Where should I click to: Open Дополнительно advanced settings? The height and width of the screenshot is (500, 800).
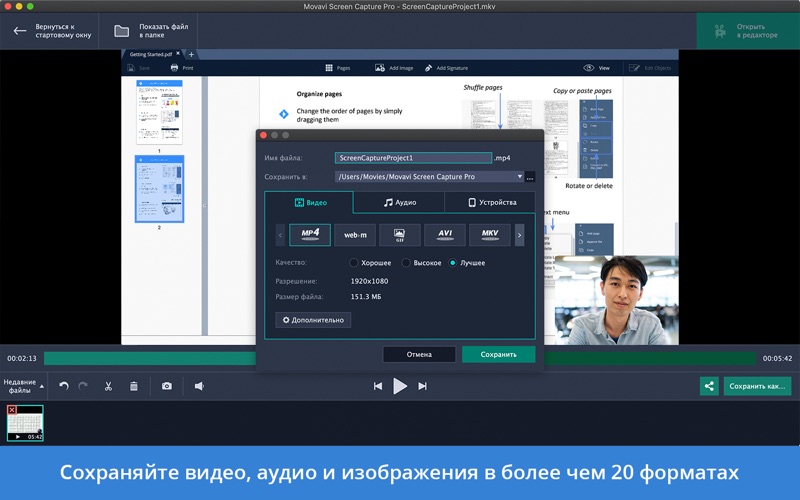[313, 320]
